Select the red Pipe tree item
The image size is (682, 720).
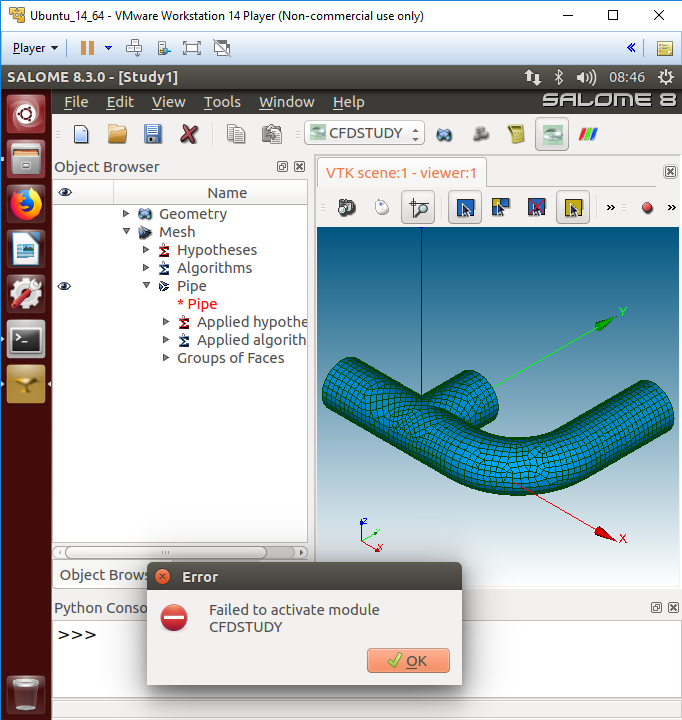tap(197, 304)
